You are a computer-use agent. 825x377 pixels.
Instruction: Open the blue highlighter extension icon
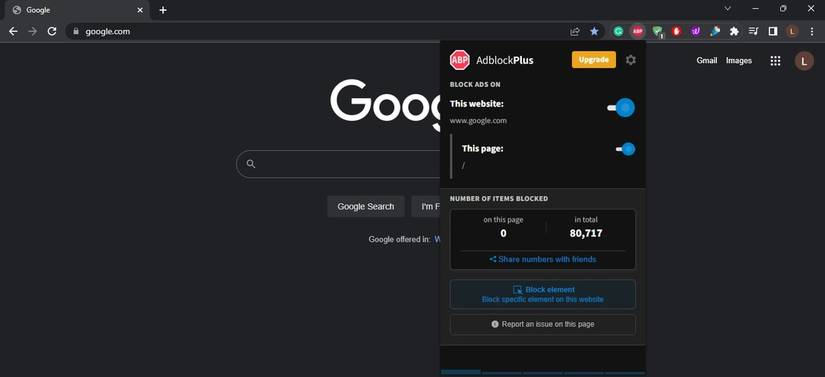point(715,32)
